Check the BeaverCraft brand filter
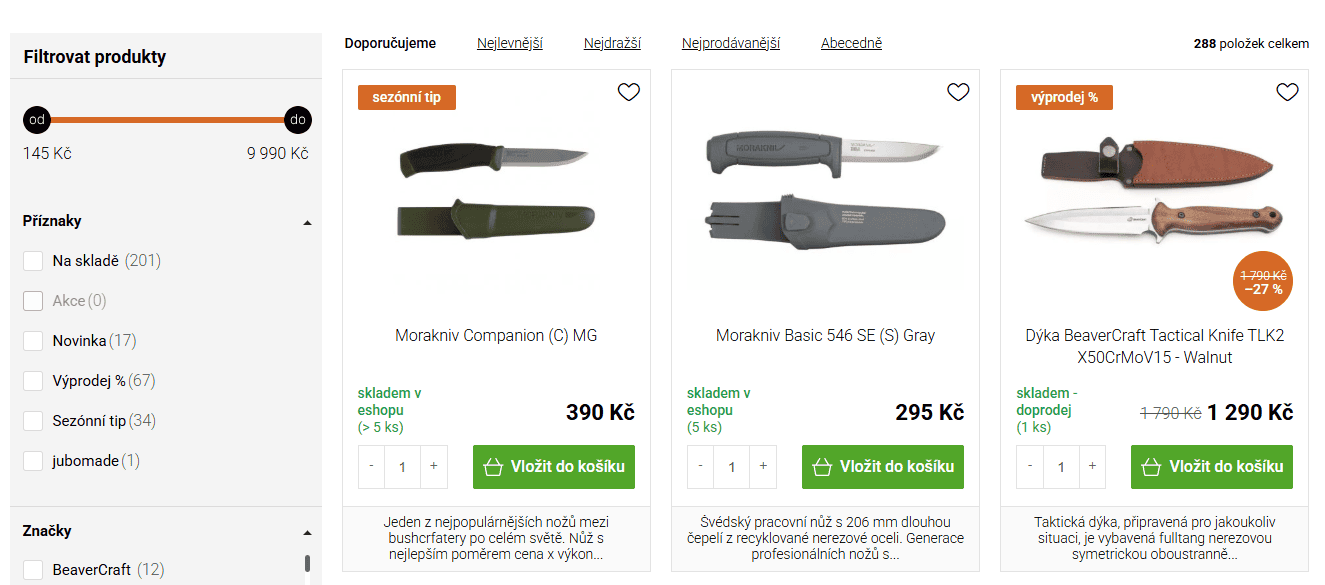Screen dimensions: 1325x585 (x=32, y=569)
